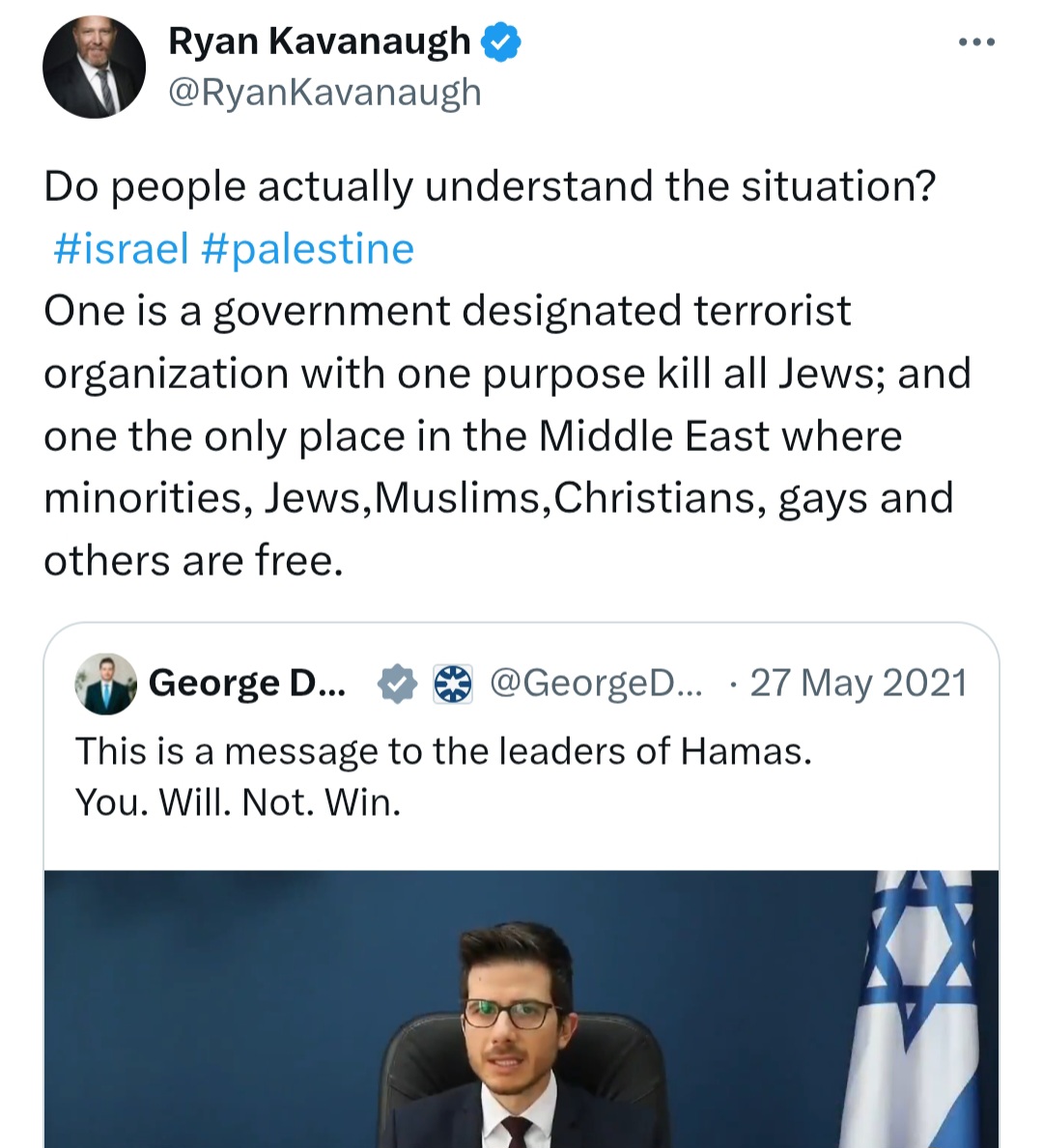This screenshot has width=1043, height=1148.
Task: Open the @RyanKavanaugh handle link
Action: click(x=325, y=93)
